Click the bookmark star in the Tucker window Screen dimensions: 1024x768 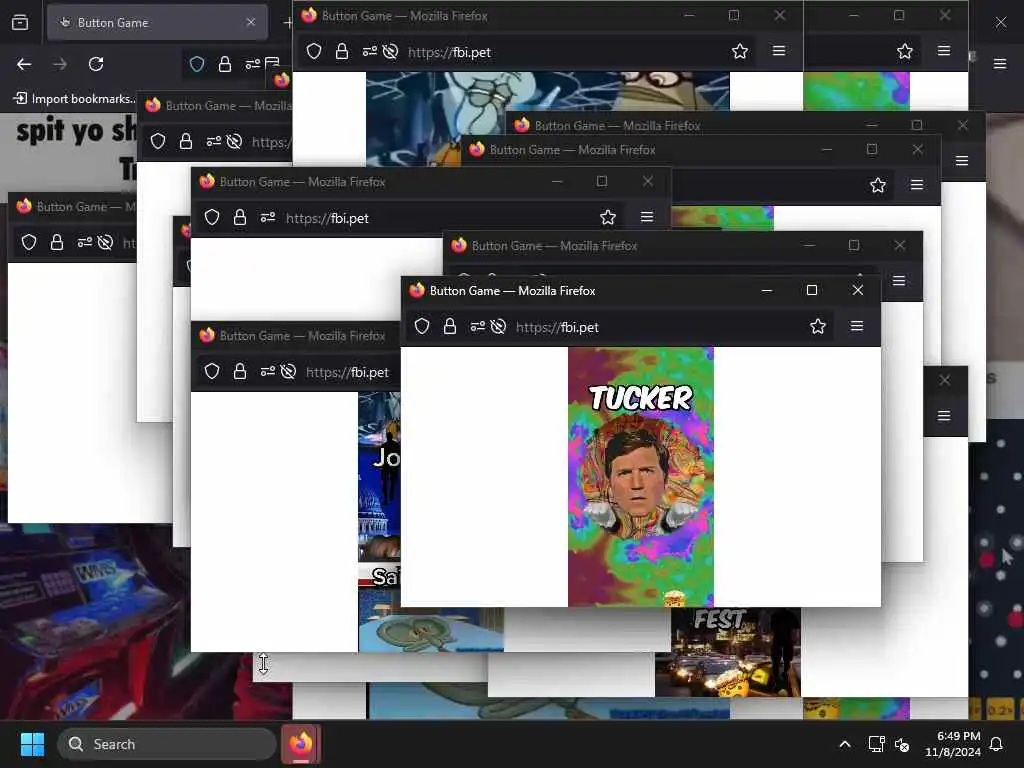pyautogui.click(x=818, y=327)
